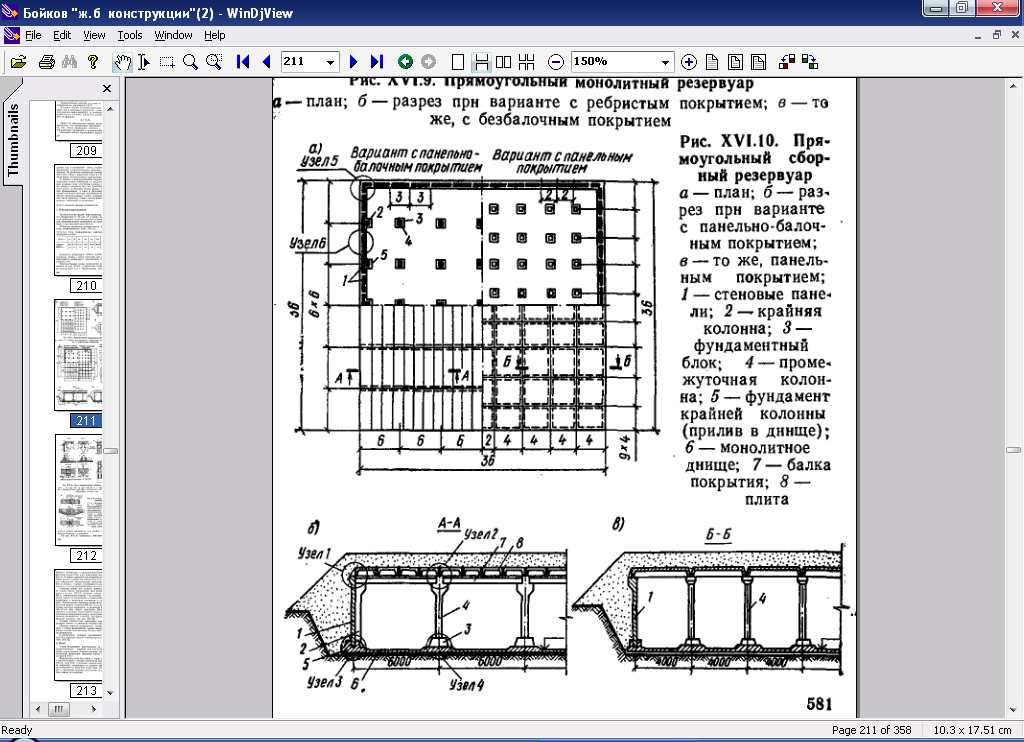
Task: Click the WinDjView icon in the menu bar
Action: coord(11,35)
